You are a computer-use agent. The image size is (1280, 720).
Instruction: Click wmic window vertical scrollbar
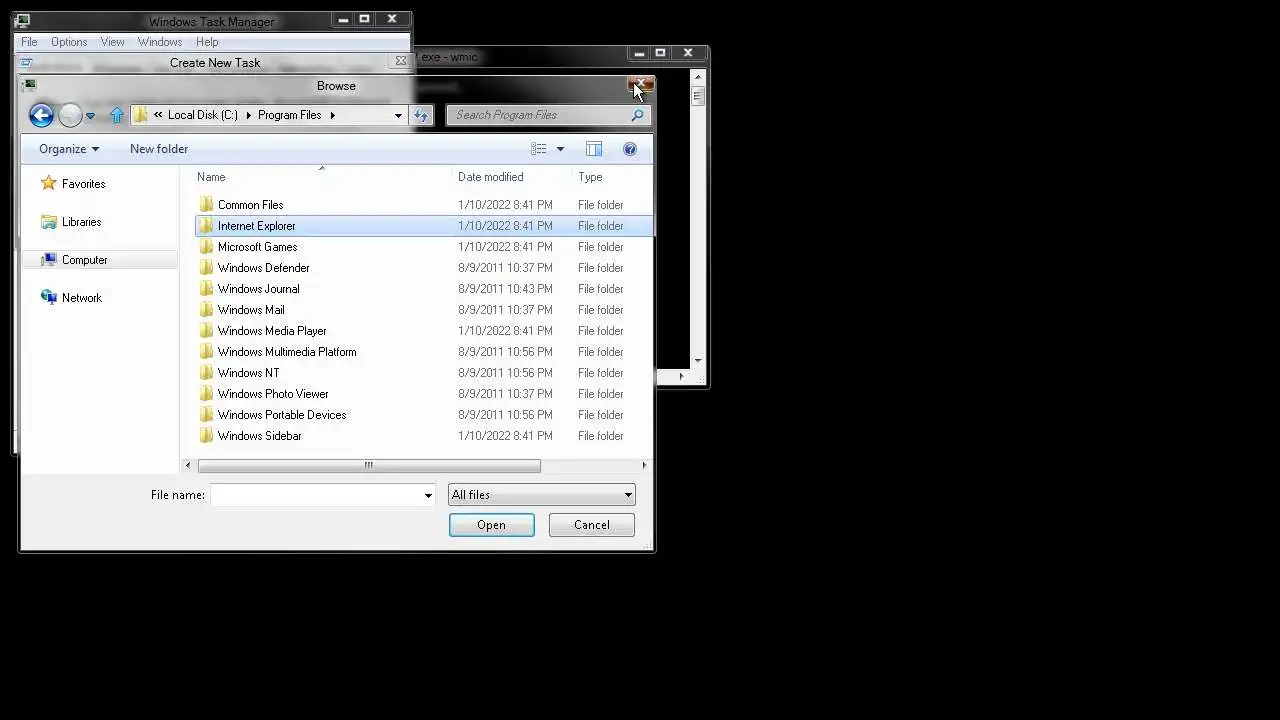click(x=698, y=97)
